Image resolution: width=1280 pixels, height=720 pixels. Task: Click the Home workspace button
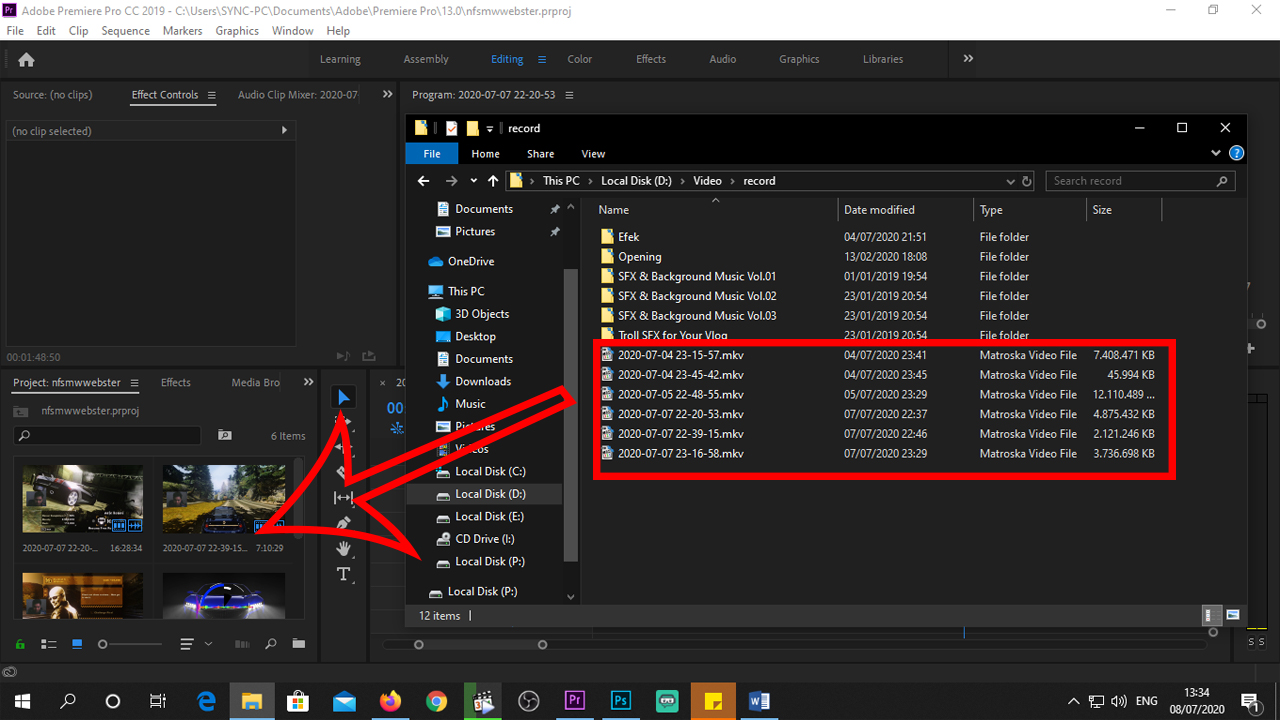point(26,59)
